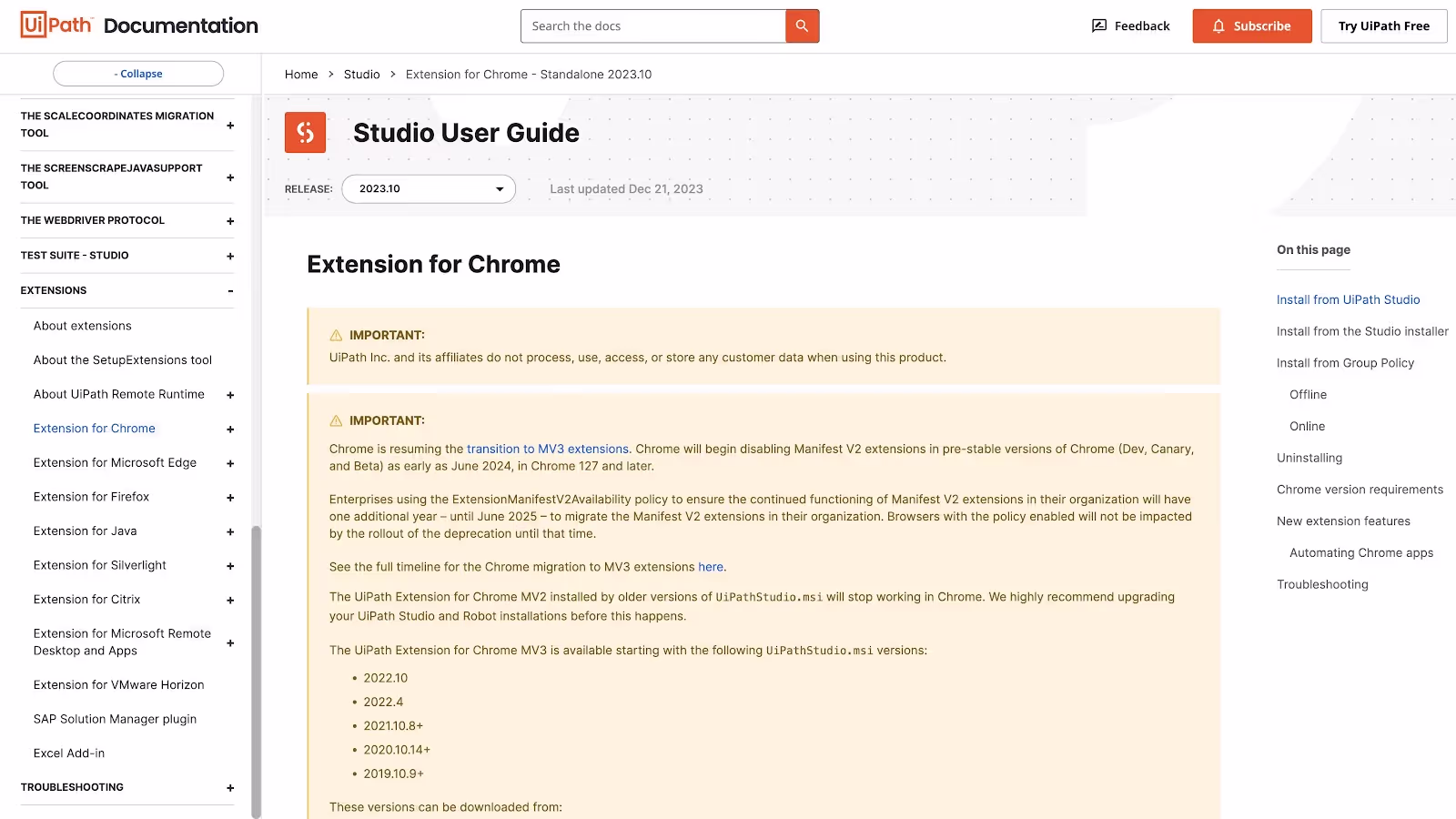Click the orange search magnifier button
Screen dimensions: 1456x819
coord(802,26)
